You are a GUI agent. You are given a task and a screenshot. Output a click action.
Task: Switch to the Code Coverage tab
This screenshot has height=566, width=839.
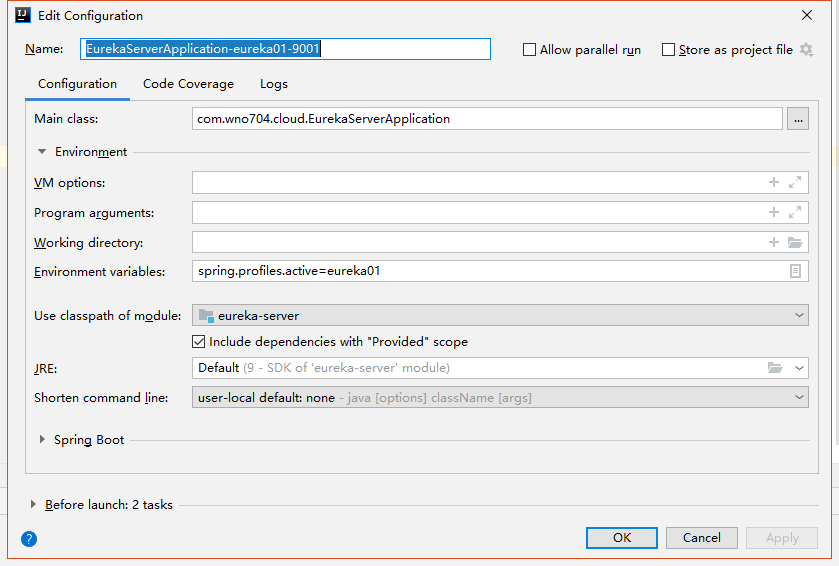pyautogui.click(x=188, y=84)
